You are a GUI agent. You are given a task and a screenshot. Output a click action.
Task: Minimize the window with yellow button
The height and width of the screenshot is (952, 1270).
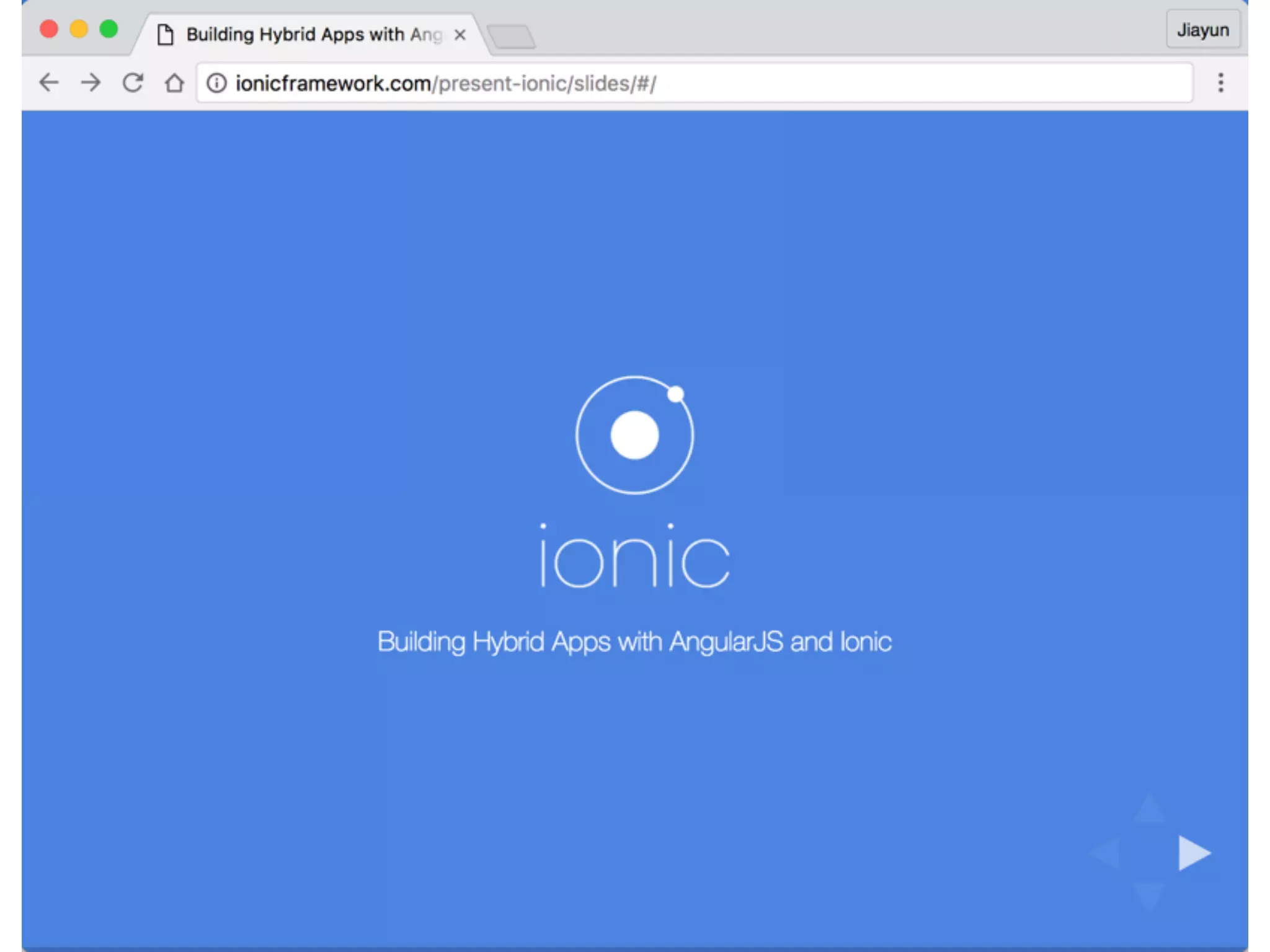79,29
